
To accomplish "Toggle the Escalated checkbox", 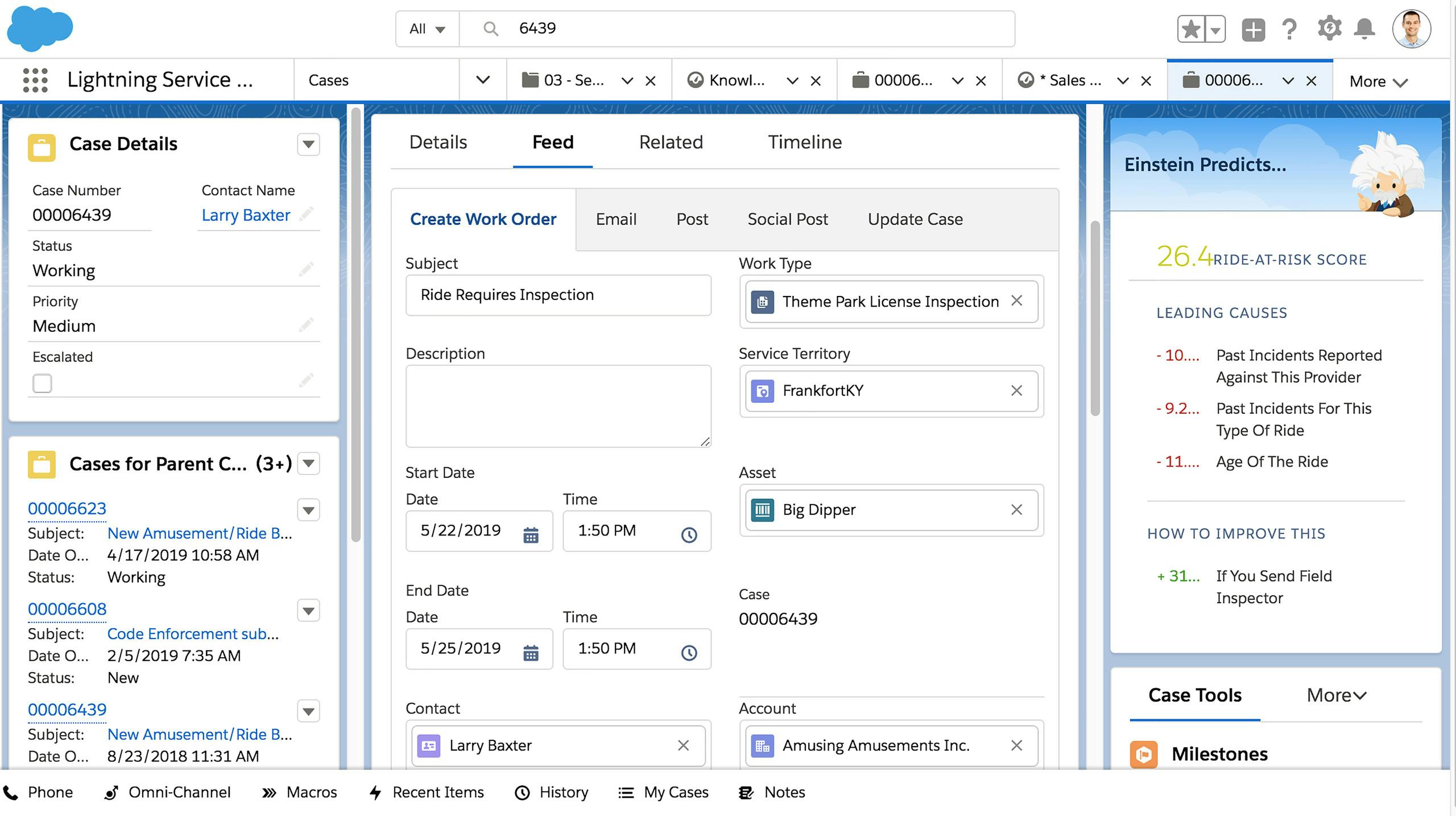I will pos(42,383).
